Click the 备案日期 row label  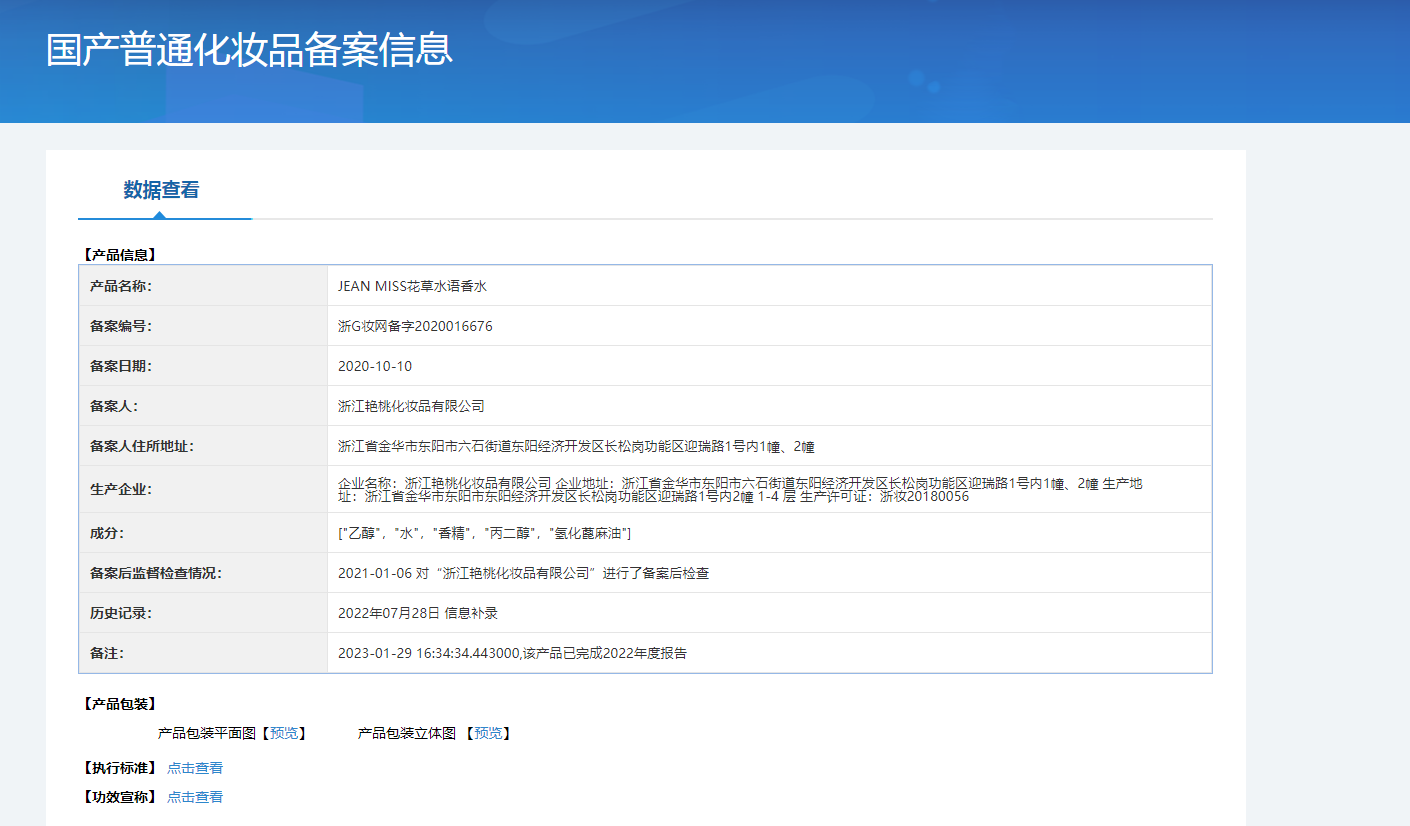121,366
